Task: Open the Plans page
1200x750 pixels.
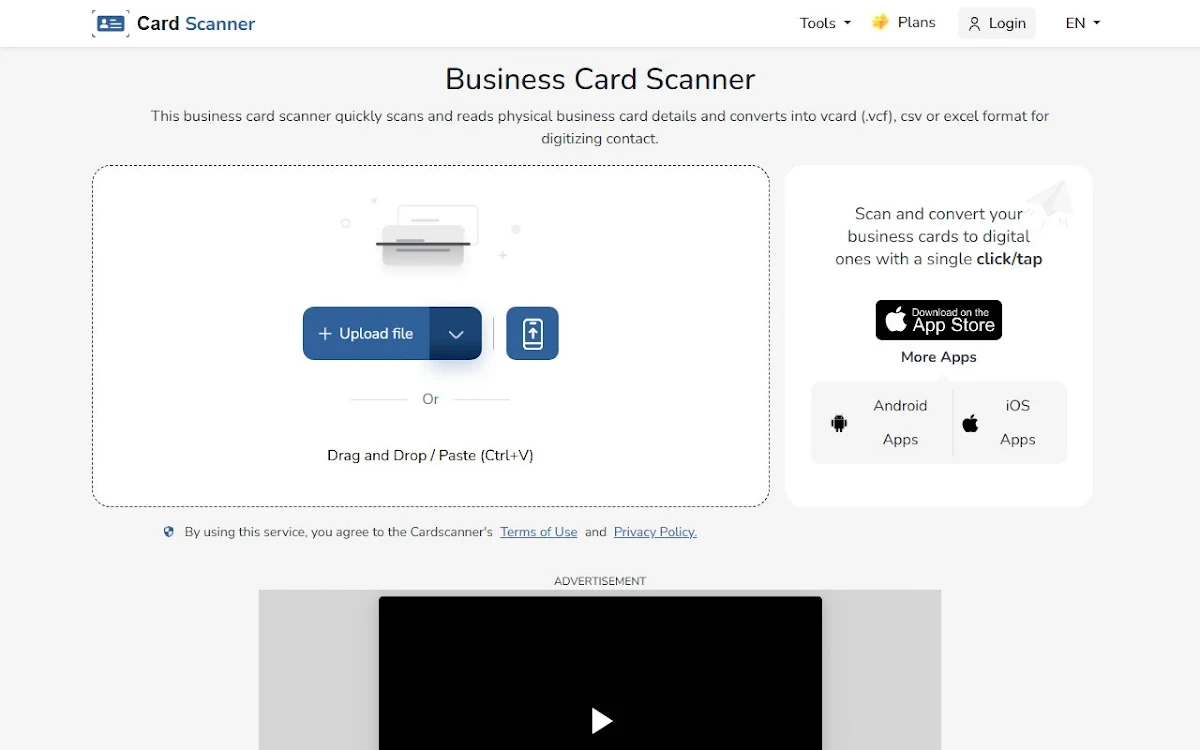Action: pos(904,22)
